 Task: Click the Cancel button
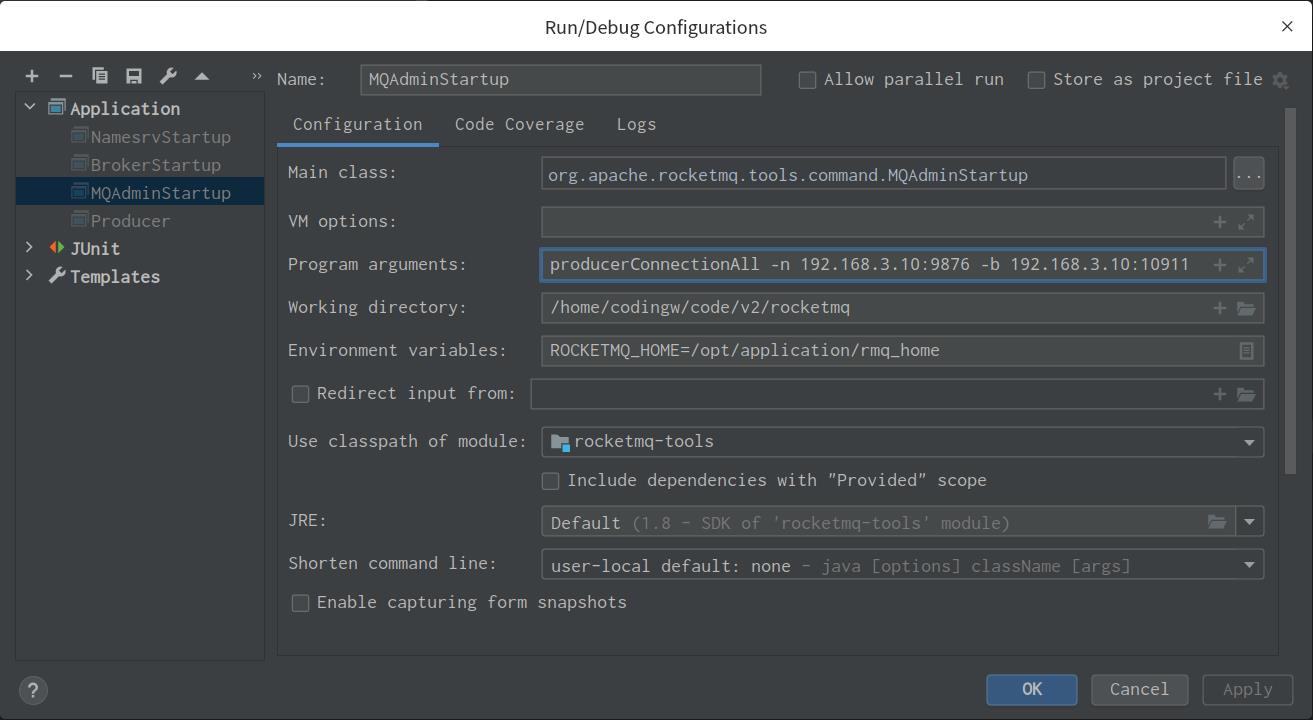tap(1139, 689)
